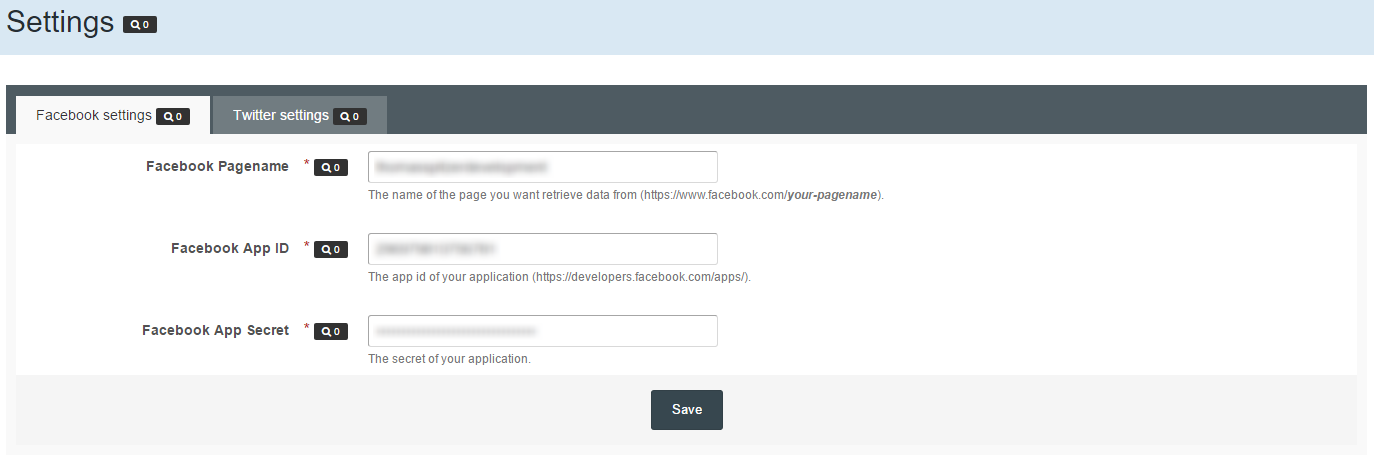
Task: Focus the Facebook Pagename input field
Action: [542, 167]
